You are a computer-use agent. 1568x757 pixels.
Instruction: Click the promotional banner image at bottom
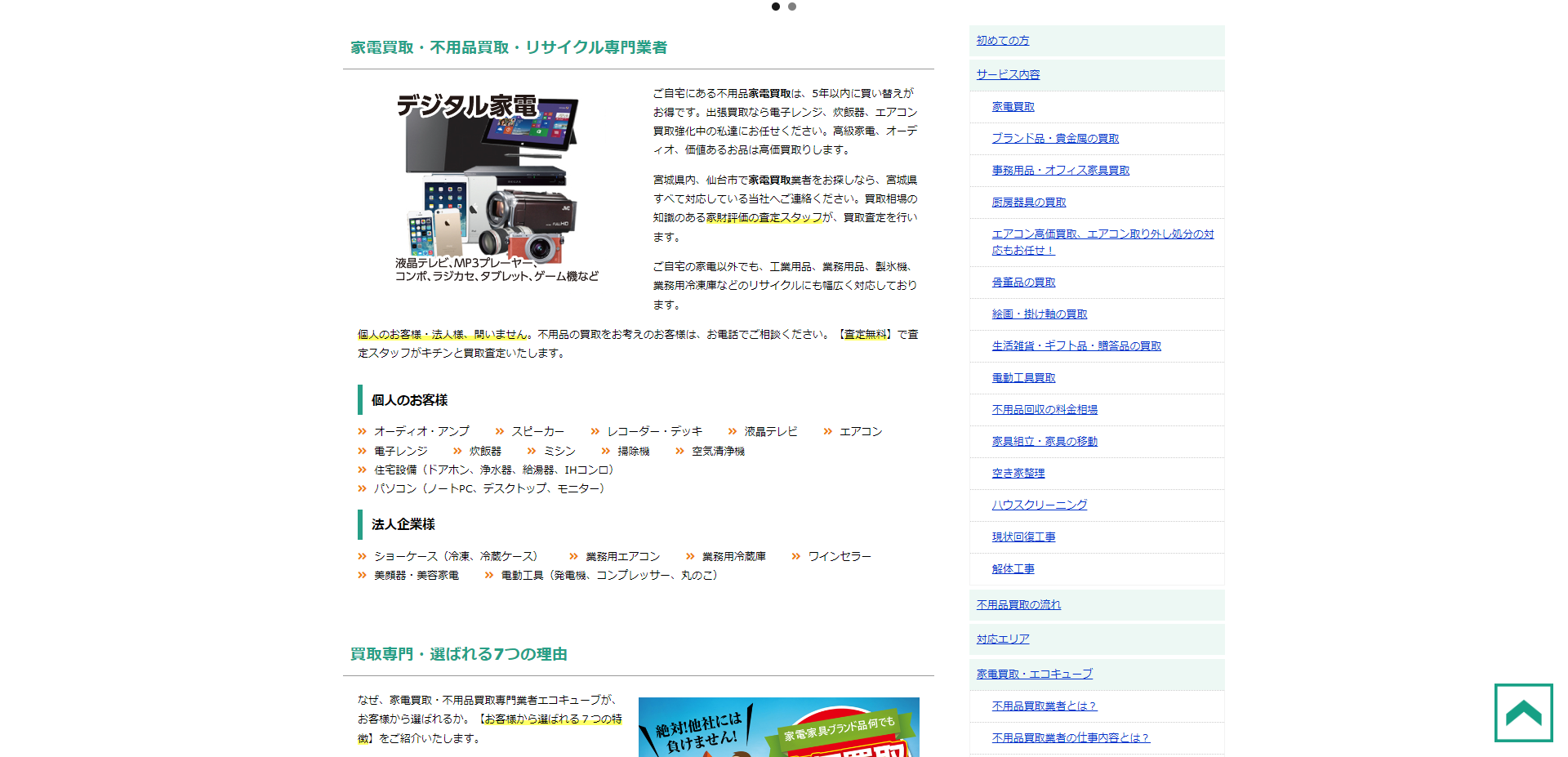tap(778, 727)
